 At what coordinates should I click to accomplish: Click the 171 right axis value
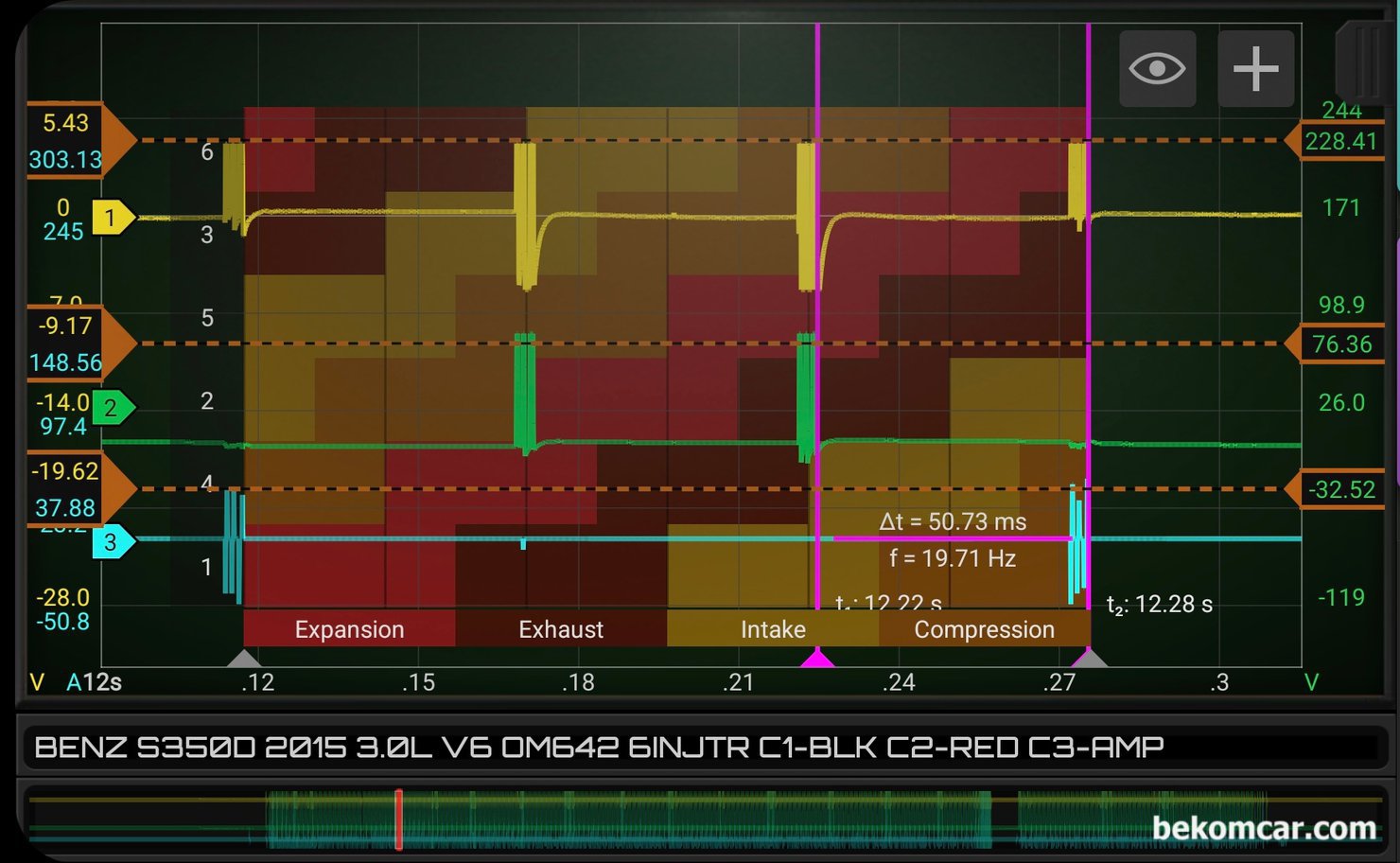1341,207
